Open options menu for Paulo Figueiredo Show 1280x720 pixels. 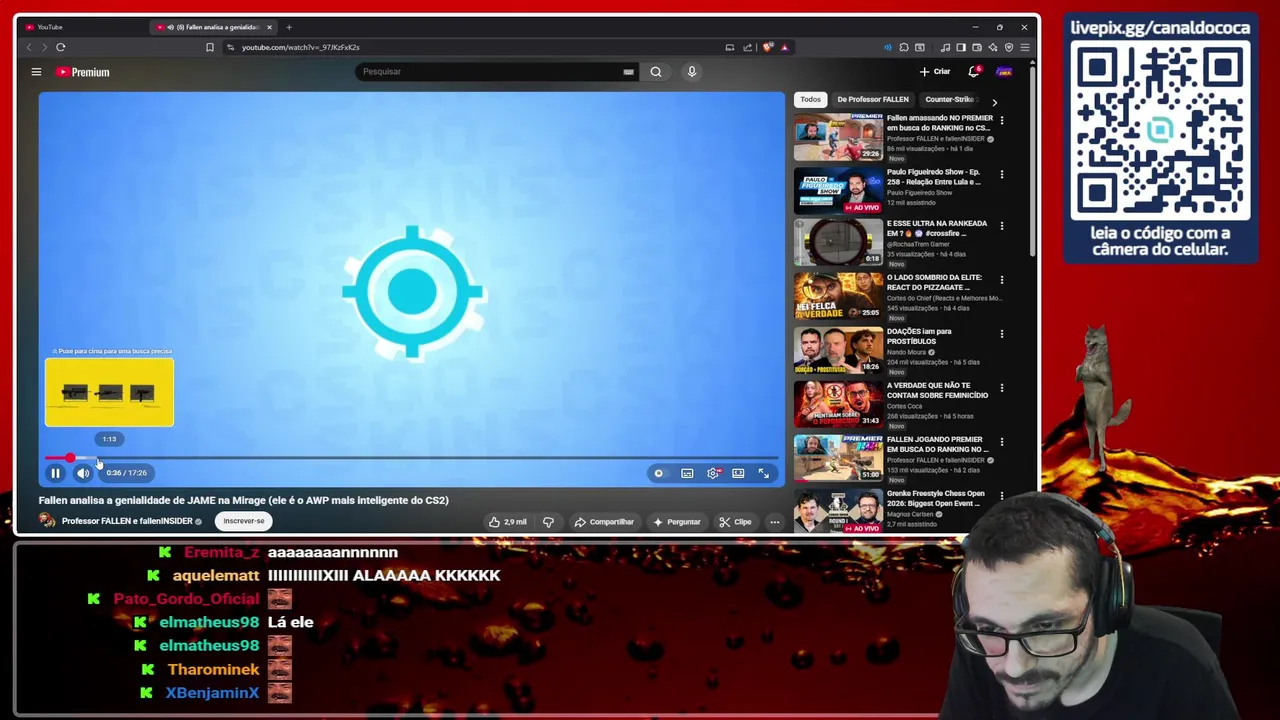coord(1002,174)
